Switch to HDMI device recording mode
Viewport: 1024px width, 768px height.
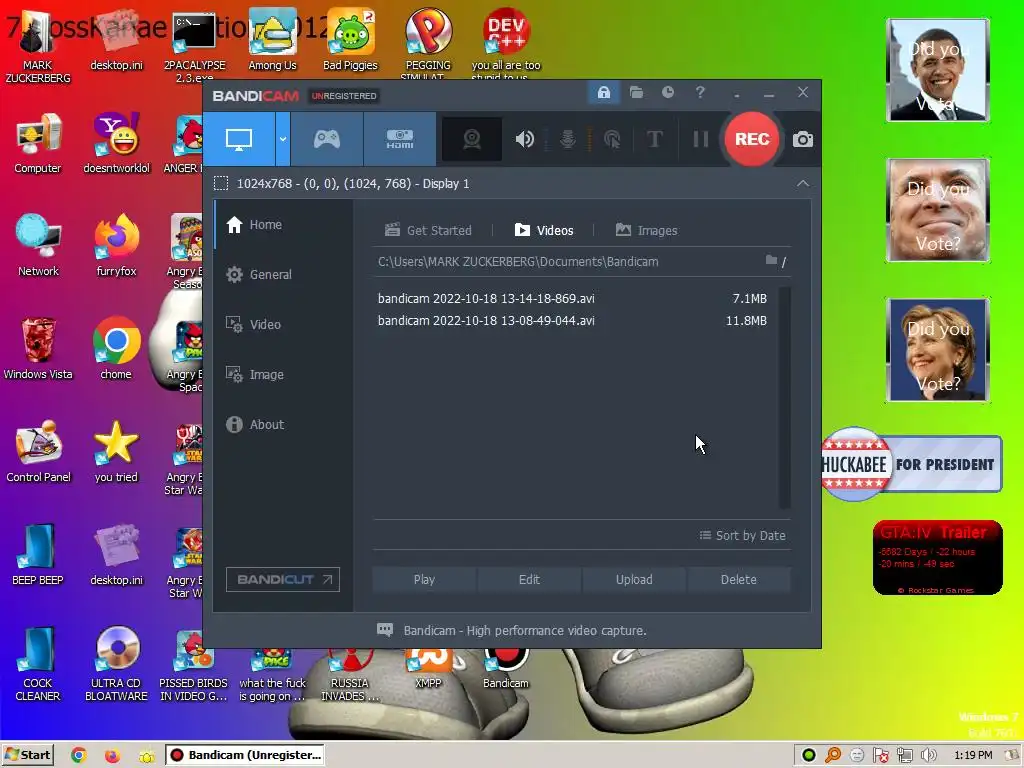[400, 139]
